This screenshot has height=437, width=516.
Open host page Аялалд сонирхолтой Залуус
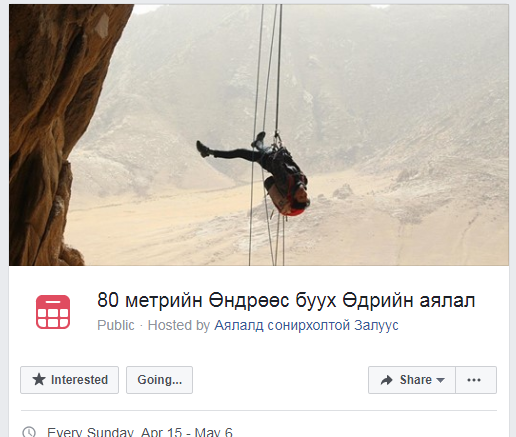tap(306, 325)
